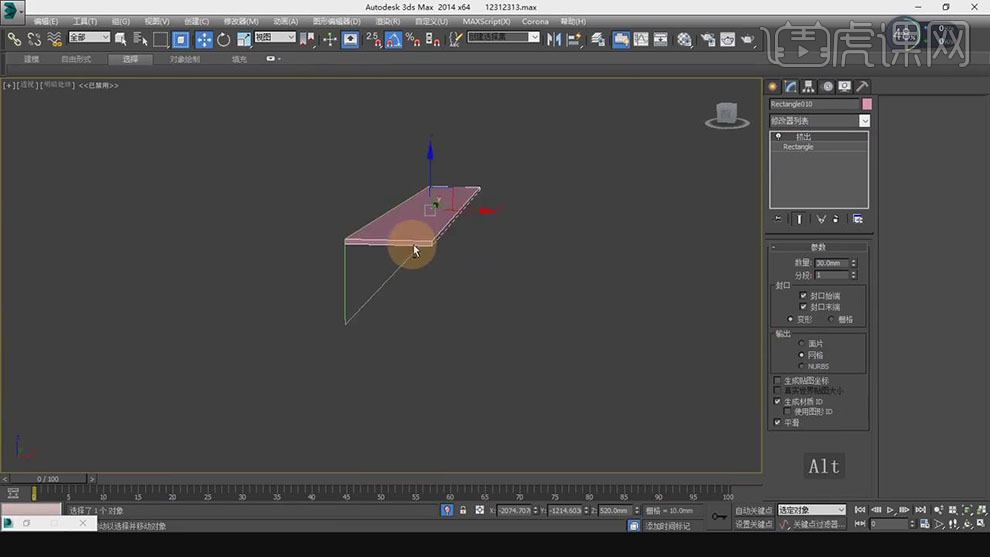This screenshot has width=990, height=557.
Task: Expand the 视图 reference coordinate dropdown
Action: [x=275, y=38]
